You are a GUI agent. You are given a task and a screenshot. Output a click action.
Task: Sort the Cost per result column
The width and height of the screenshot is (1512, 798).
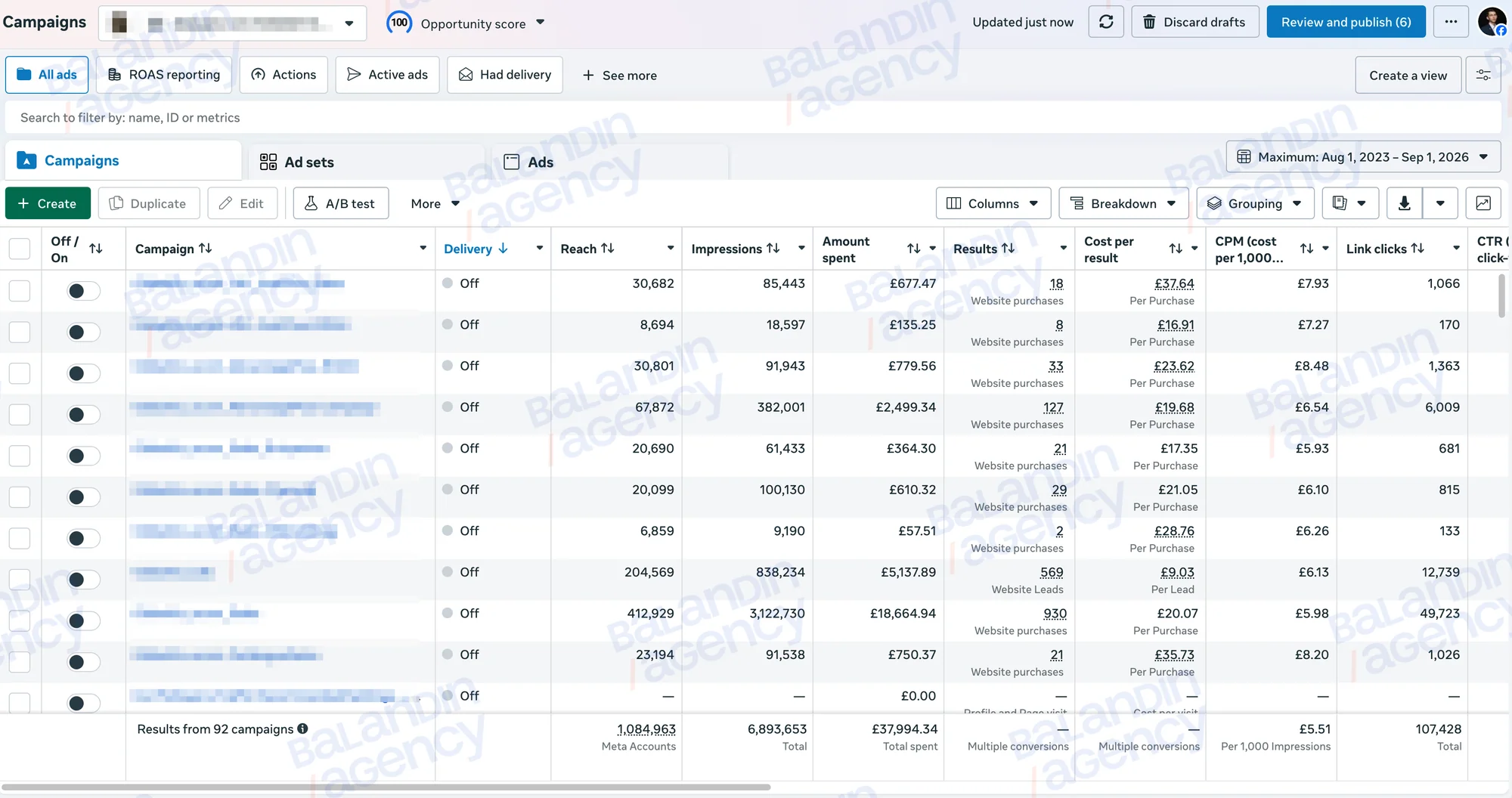coord(1176,249)
